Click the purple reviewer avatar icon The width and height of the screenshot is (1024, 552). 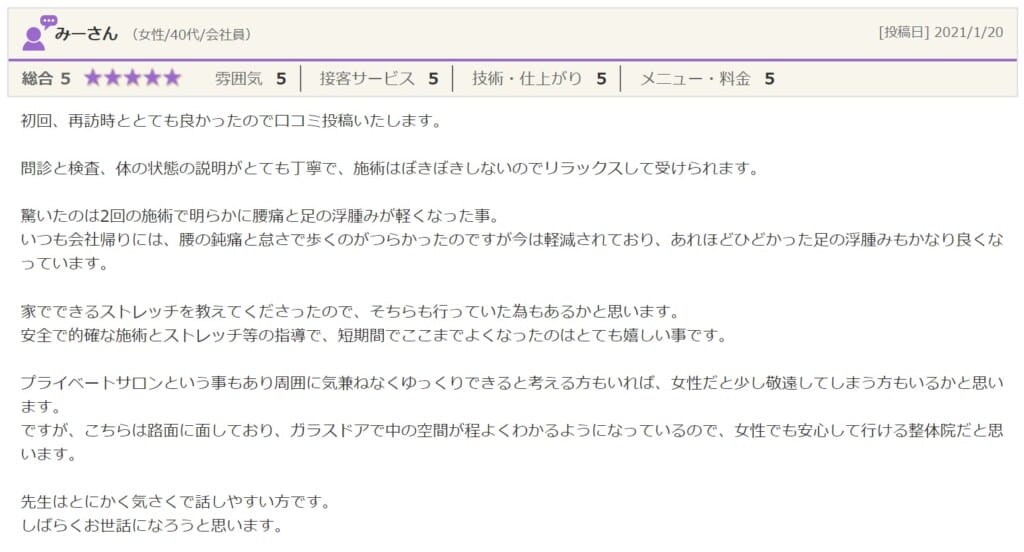[38, 33]
